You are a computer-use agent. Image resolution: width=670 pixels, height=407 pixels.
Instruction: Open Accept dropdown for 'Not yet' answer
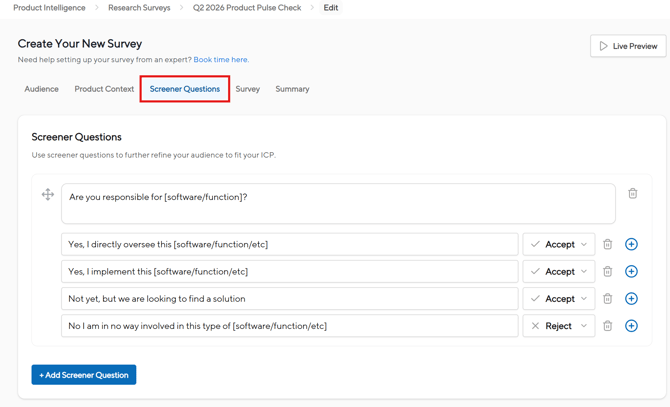pyautogui.click(x=558, y=298)
